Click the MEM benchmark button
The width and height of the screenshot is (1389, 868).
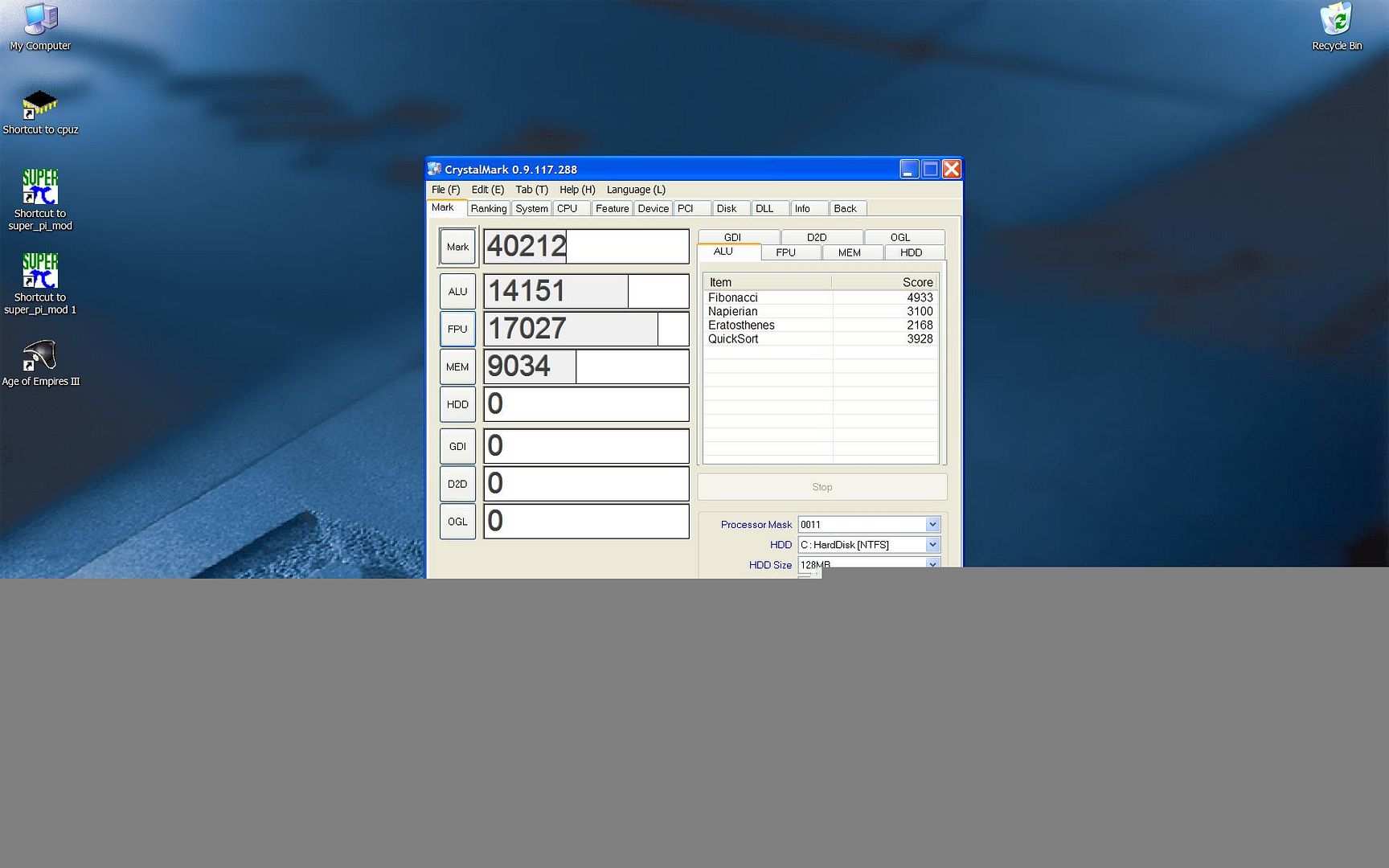point(457,366)
